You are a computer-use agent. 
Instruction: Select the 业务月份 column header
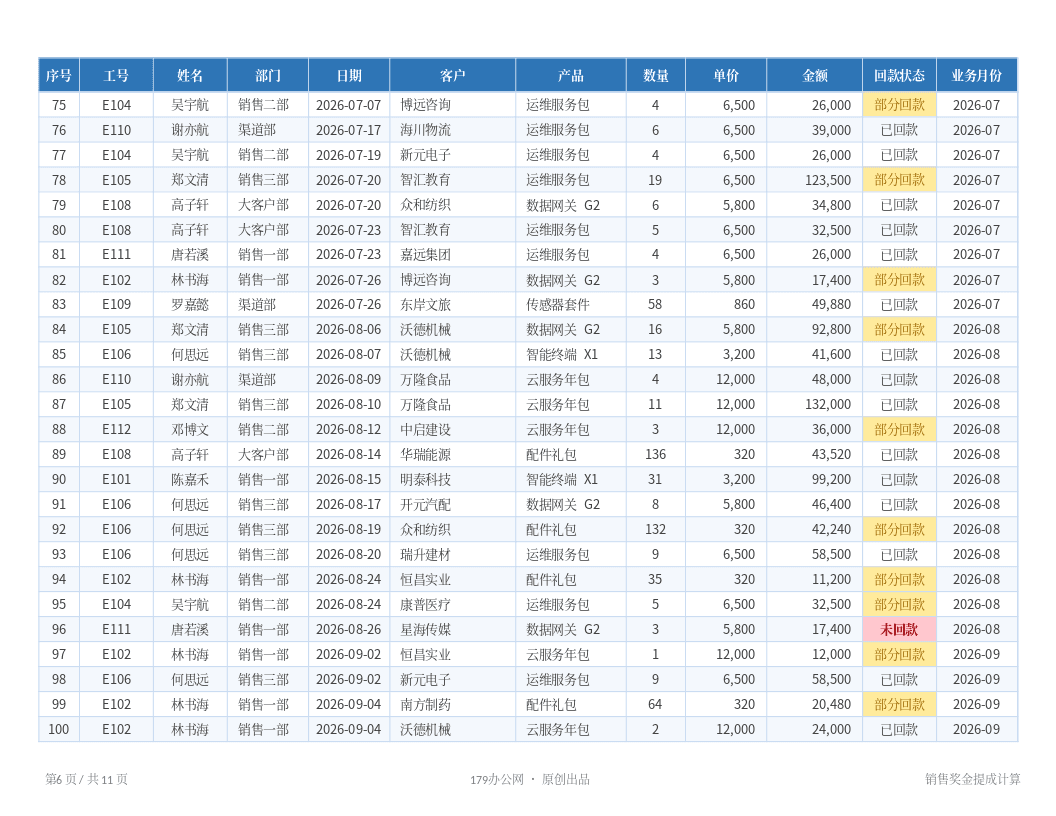(x=977, y=75)
